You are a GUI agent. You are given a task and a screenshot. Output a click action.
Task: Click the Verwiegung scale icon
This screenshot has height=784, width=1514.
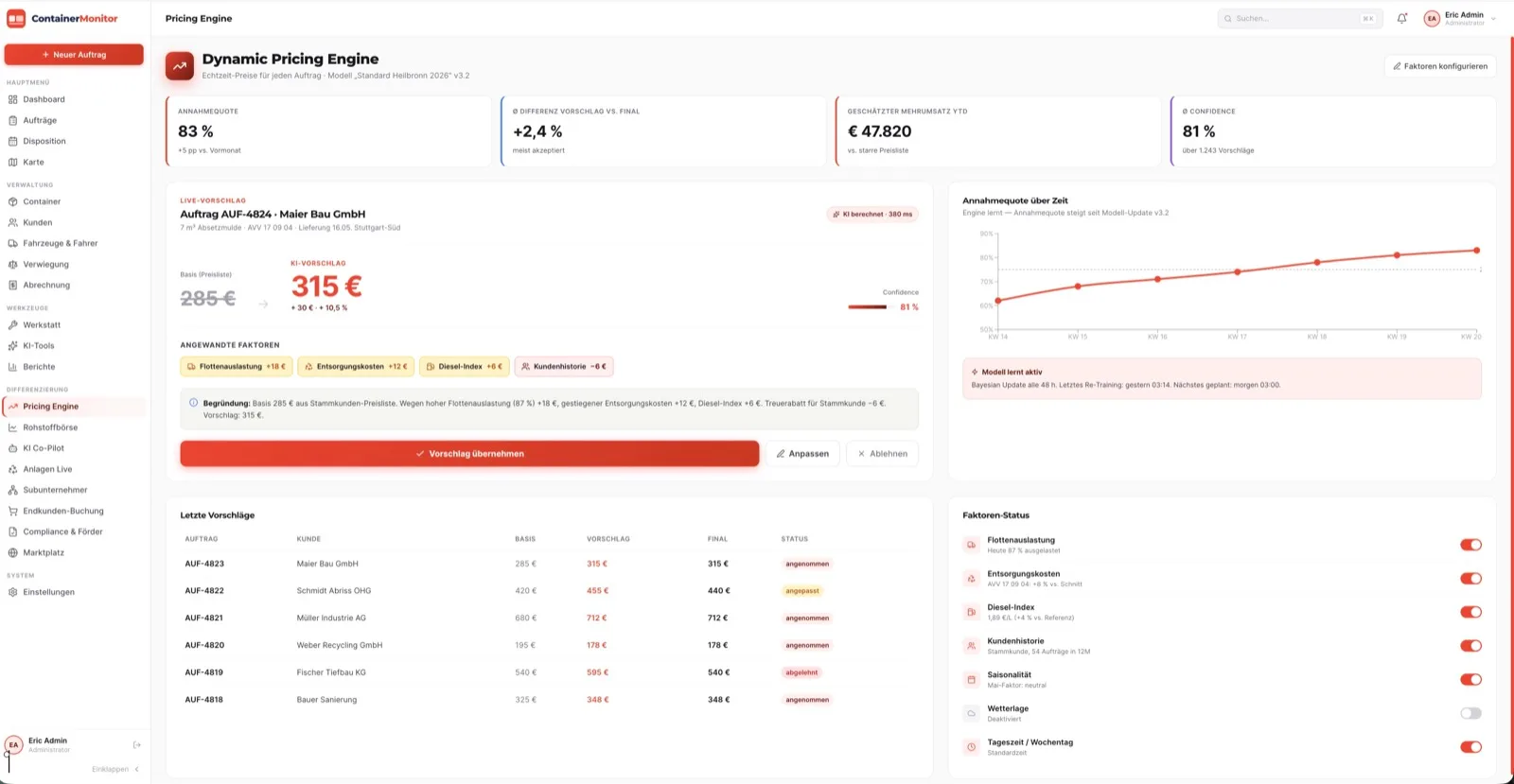(x=13, y=264)
